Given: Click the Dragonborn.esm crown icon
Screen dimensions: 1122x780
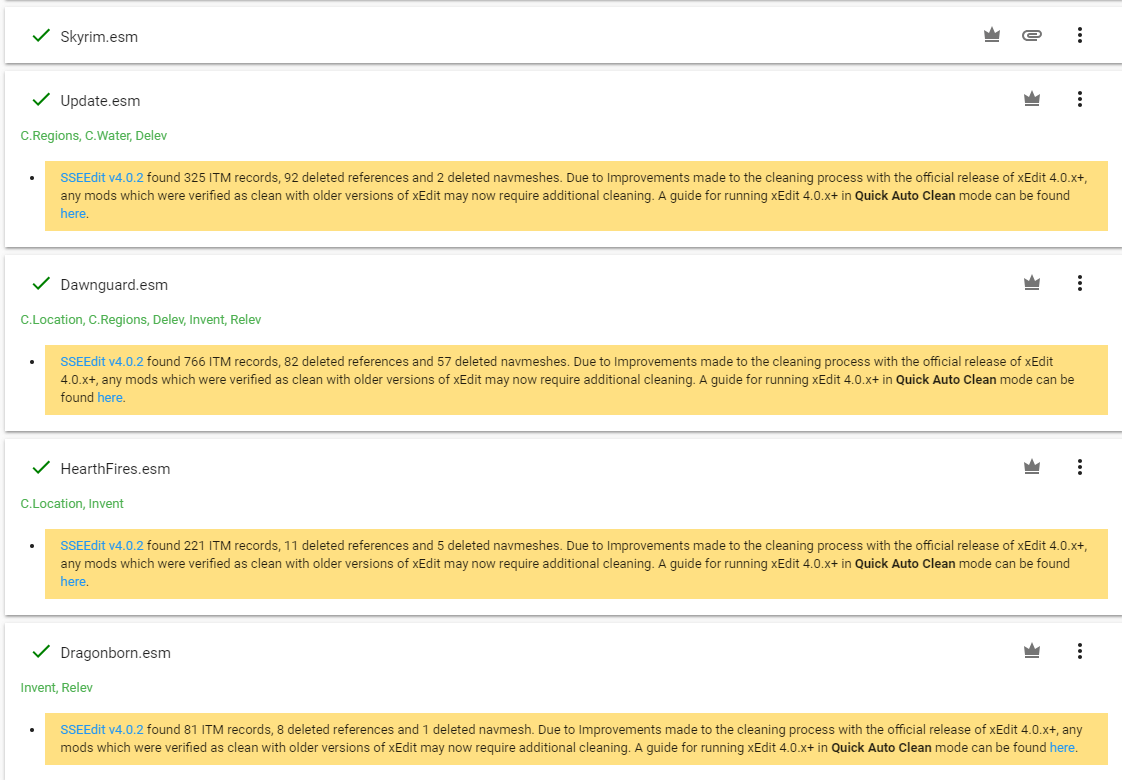Looking at the screenshot, I should (1032, 651).
